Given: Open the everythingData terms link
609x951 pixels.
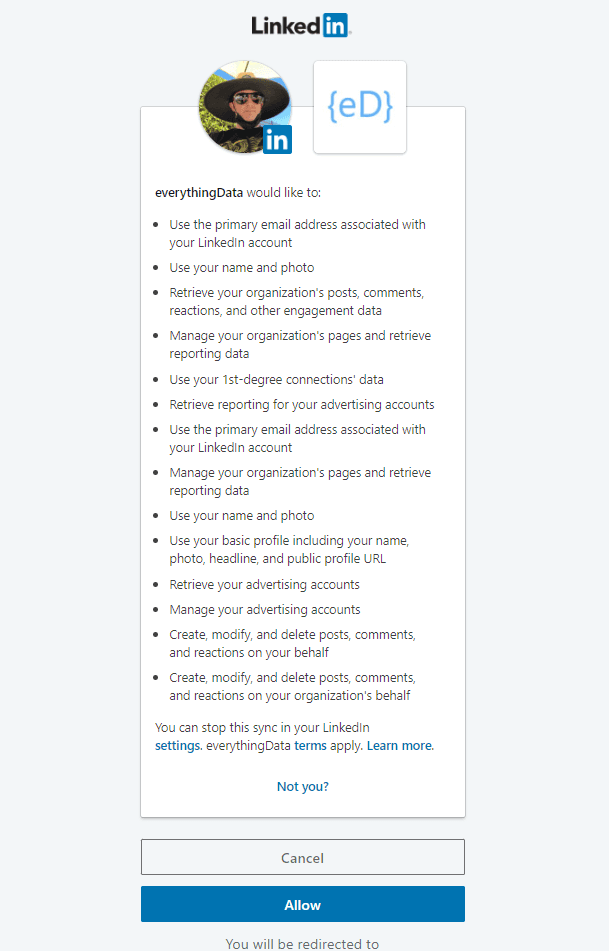Looking at the screenshot, I should pos(310,746).
